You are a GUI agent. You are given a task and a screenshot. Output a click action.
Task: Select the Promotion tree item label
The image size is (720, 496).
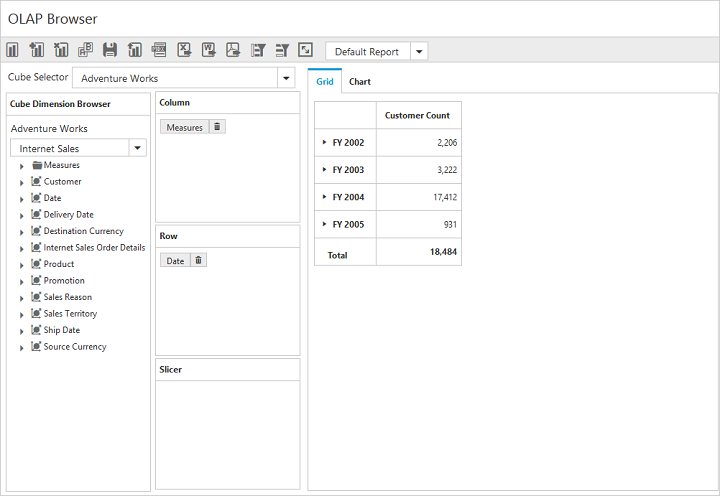pos(64,281)
